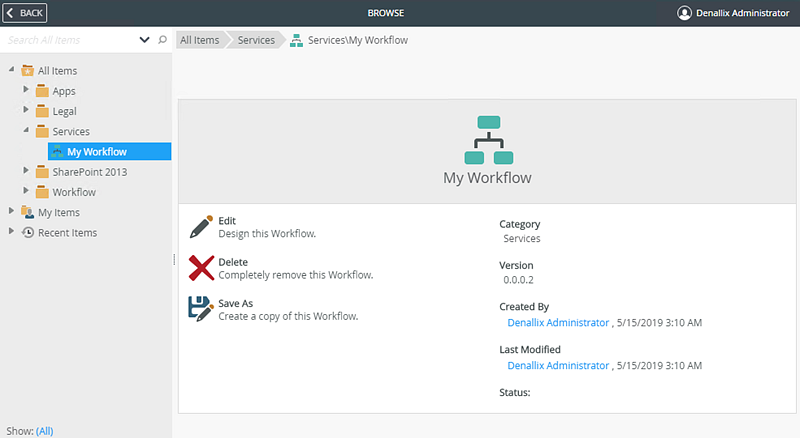This screenshot has width=800, height=439.
Task: Click the search magnifier icon
Action: coord(163,40)
